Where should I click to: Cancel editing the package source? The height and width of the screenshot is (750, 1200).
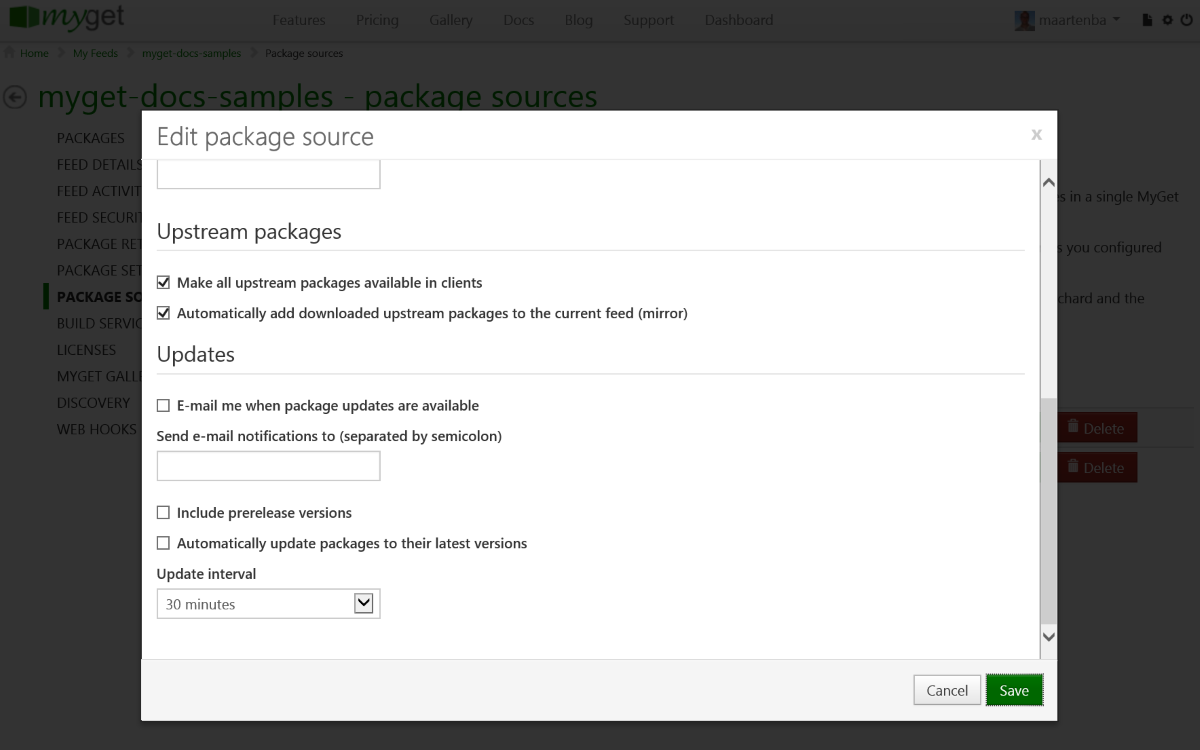pyautogui.click(x=947, y=690)
